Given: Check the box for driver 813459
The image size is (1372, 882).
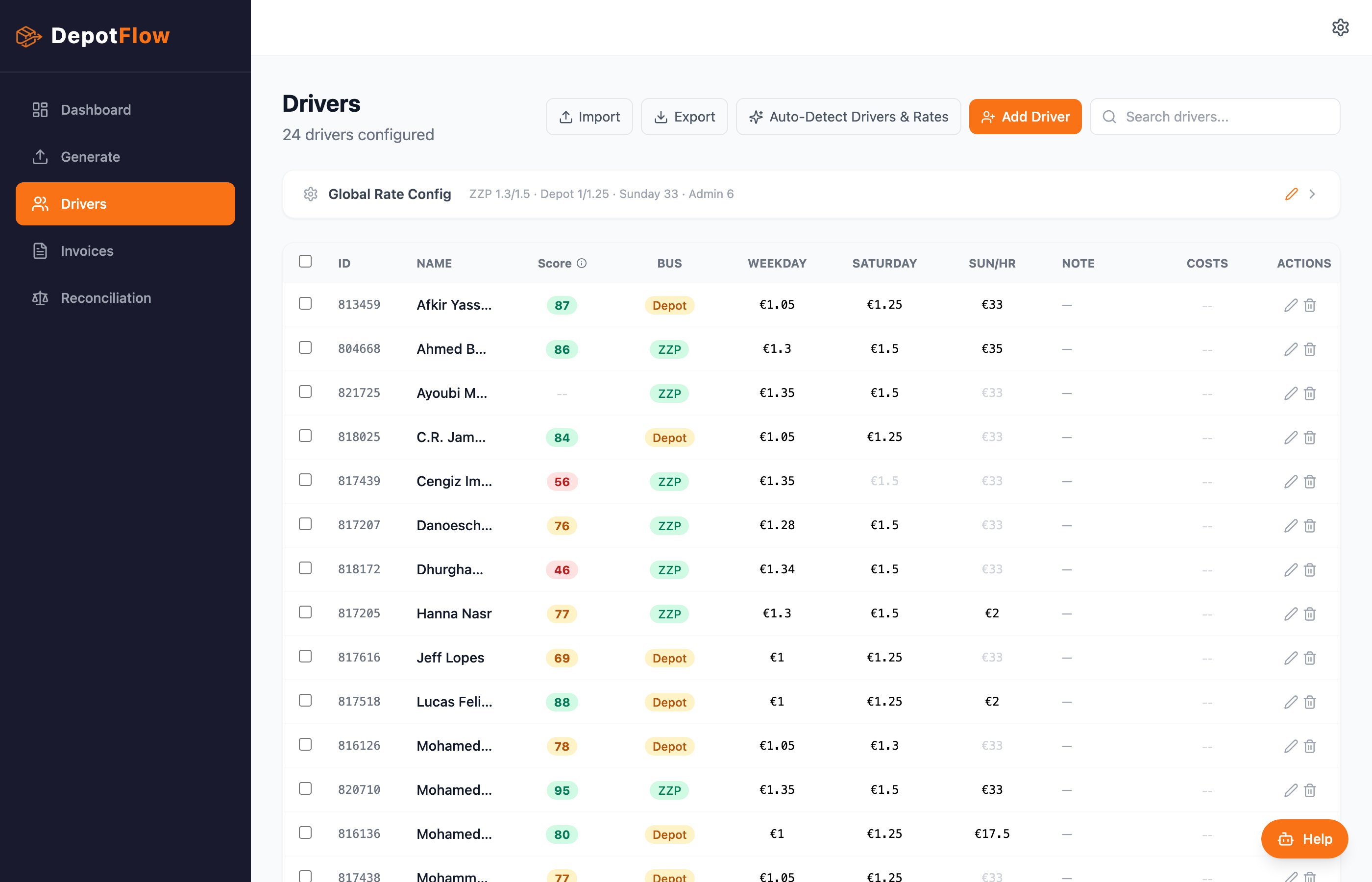Looking at the screenshot, I should [305, 303].
